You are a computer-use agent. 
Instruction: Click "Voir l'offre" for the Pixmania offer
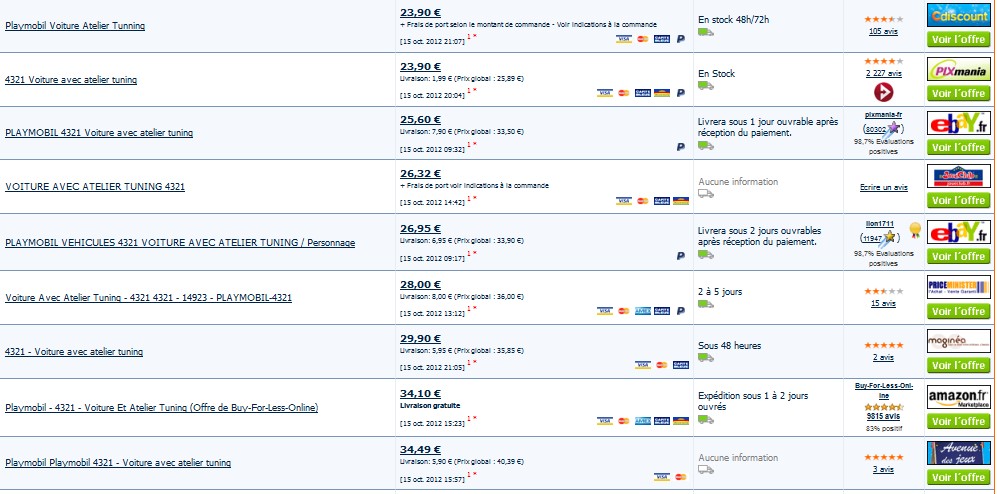[x=958, y=93]
